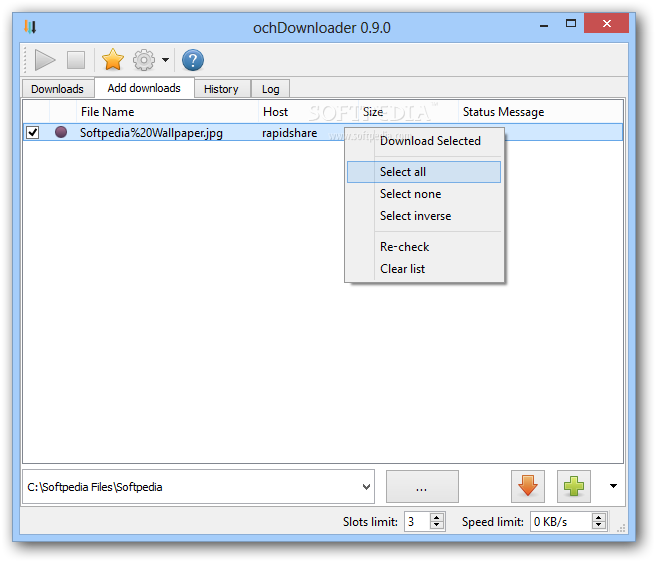Viewport: 656px width, 562px height.
Task: Click the rapidshare host cell
Action: pos(290,133)
